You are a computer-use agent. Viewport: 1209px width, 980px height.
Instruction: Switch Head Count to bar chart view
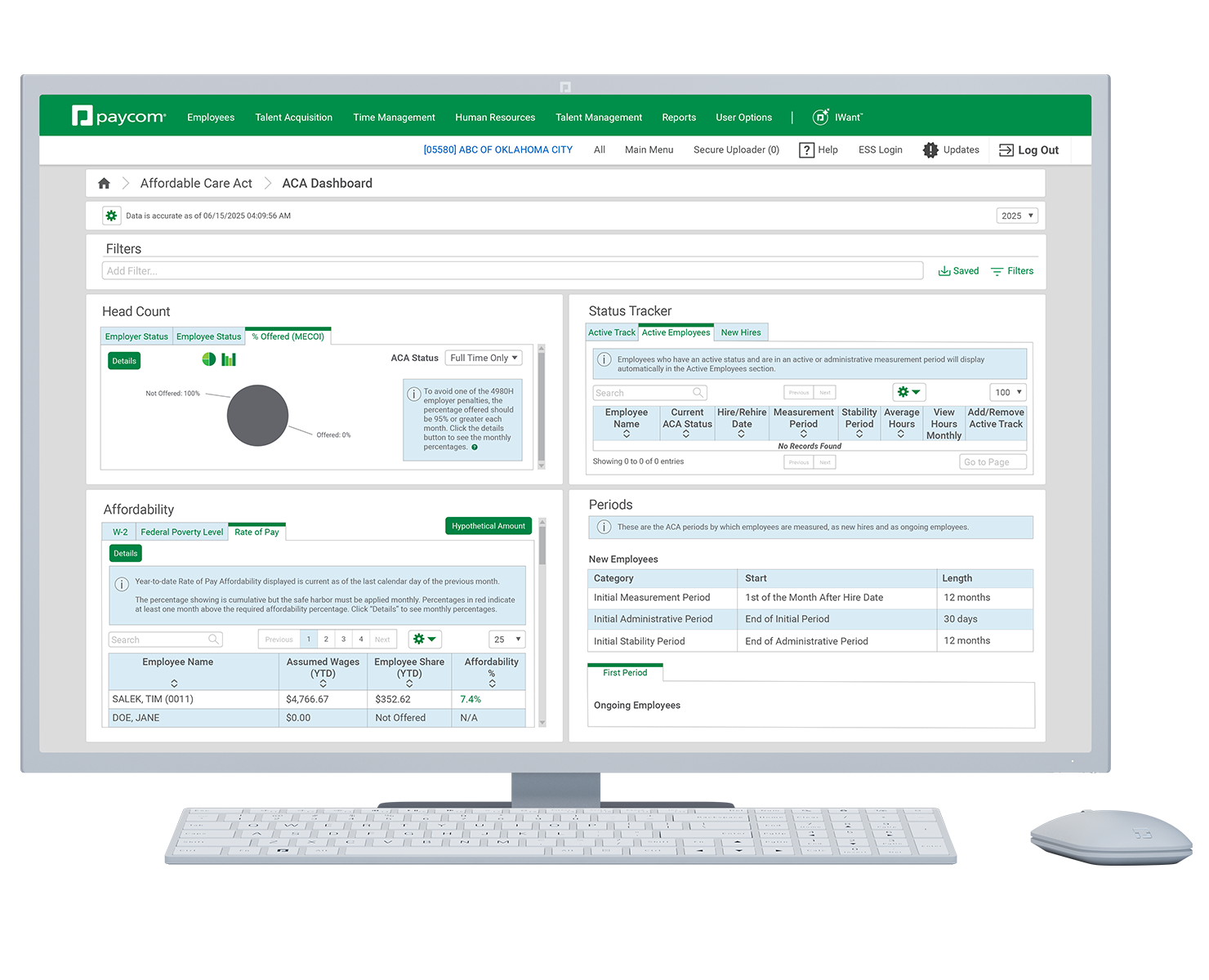point(229,359)
